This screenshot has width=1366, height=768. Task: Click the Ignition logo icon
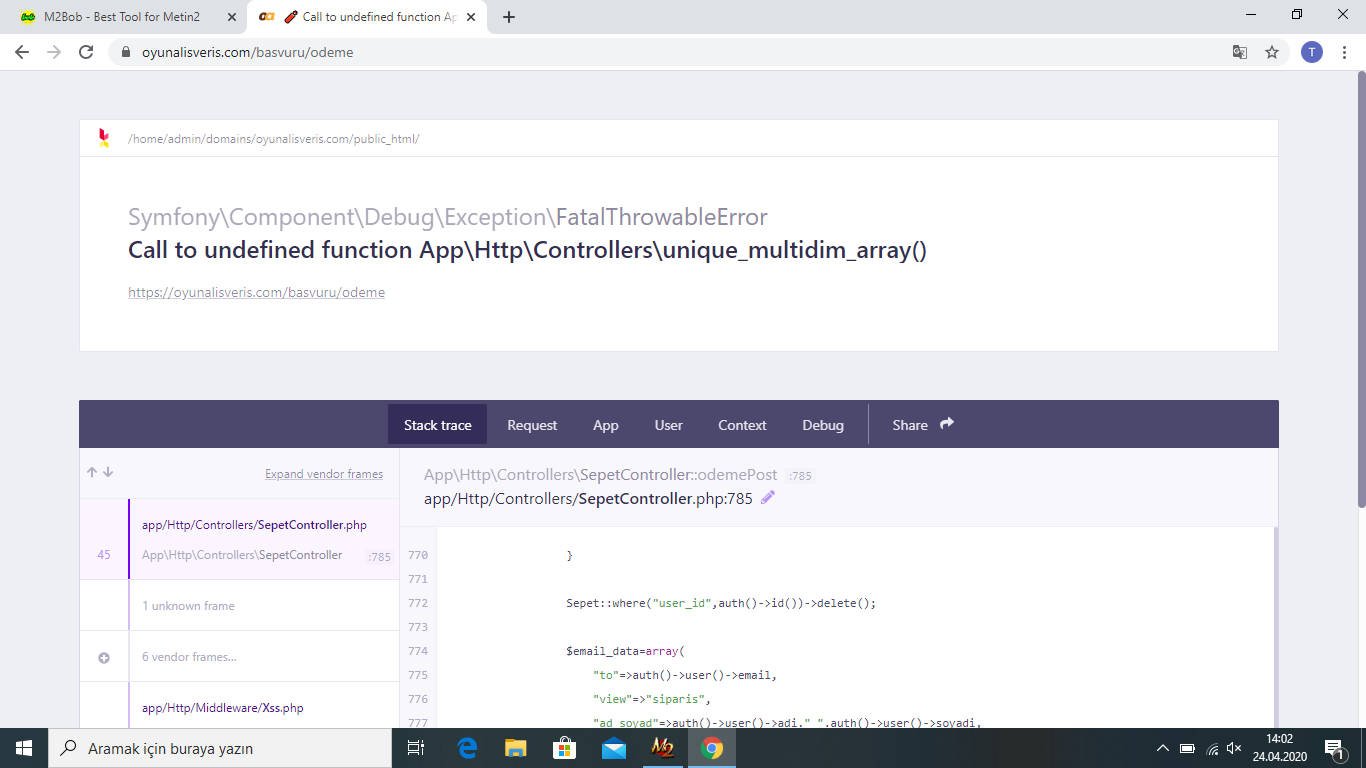[x=104, y=138]
